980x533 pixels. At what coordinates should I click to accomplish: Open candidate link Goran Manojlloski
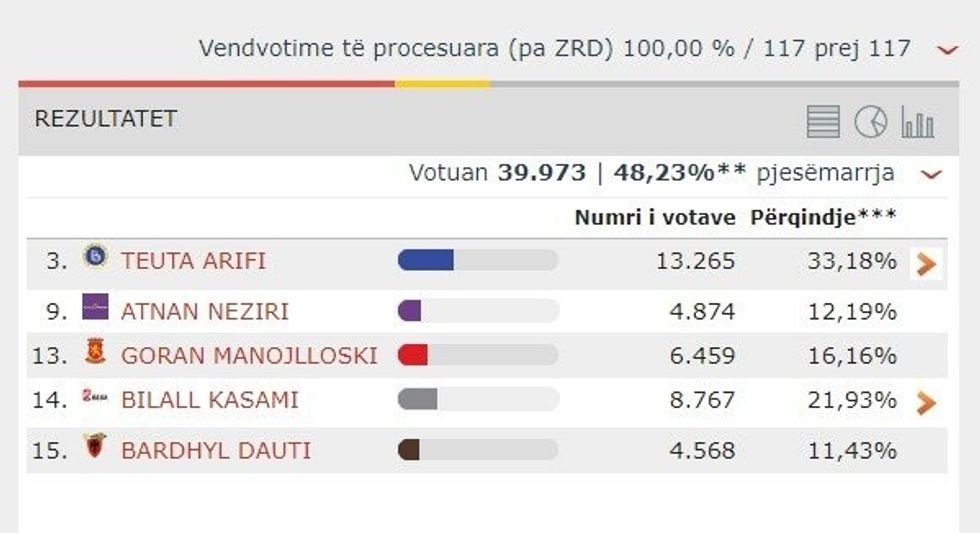(249, 355)
